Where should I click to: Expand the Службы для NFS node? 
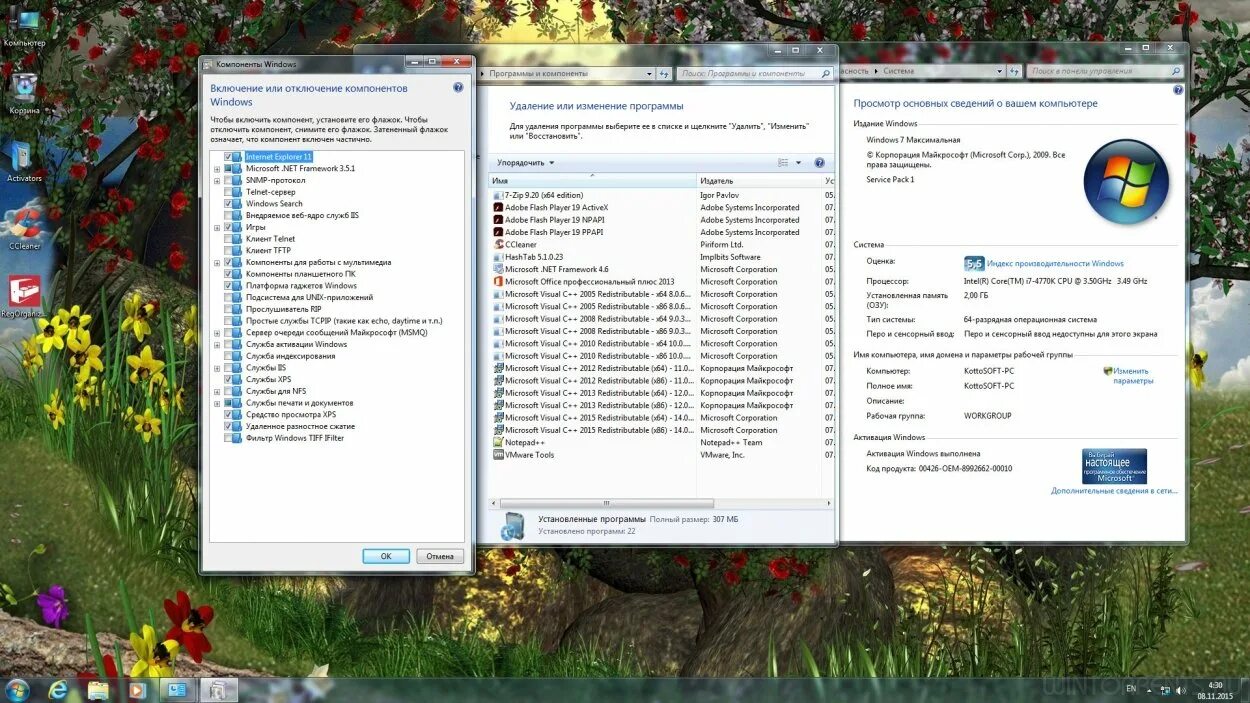tap(217, 391)
